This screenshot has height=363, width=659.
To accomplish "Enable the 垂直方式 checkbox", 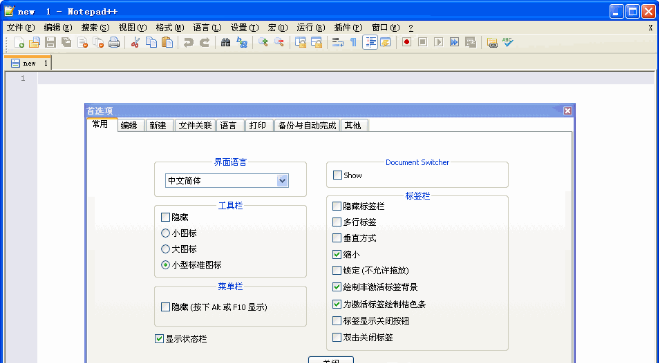I will pyautogui.click(x=337, y=238).
